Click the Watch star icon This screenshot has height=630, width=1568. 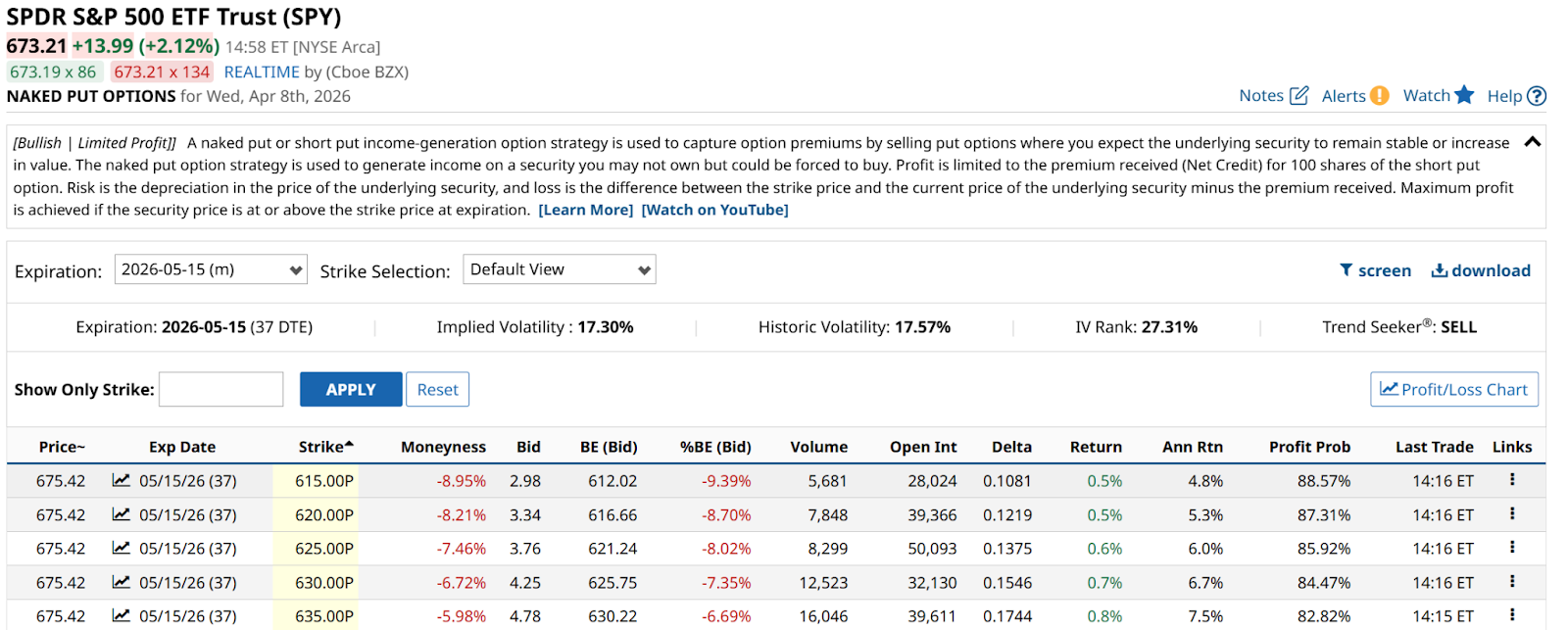click(1464, 94)
